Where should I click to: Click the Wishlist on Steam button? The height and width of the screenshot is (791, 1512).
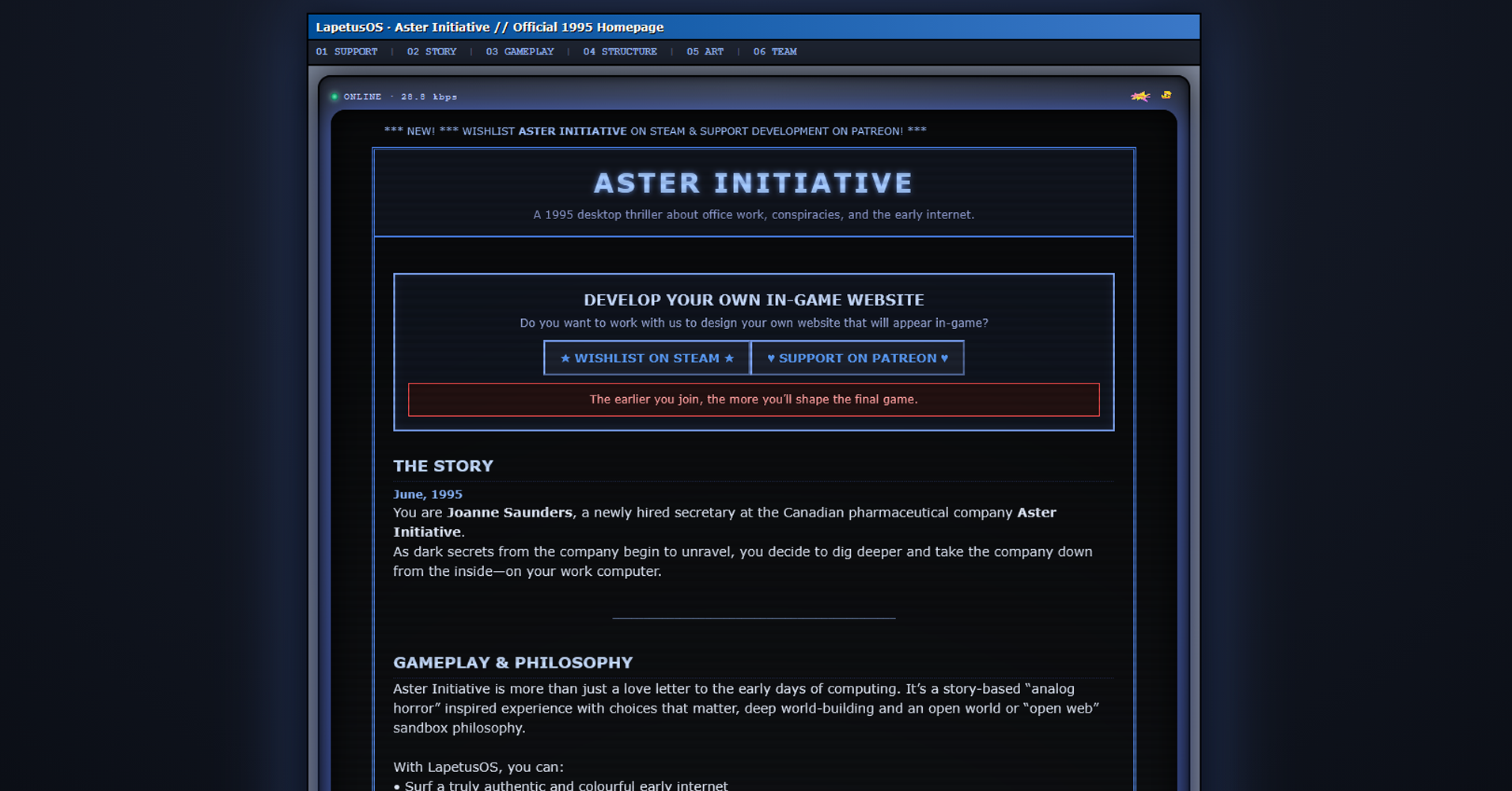point(647,358)
